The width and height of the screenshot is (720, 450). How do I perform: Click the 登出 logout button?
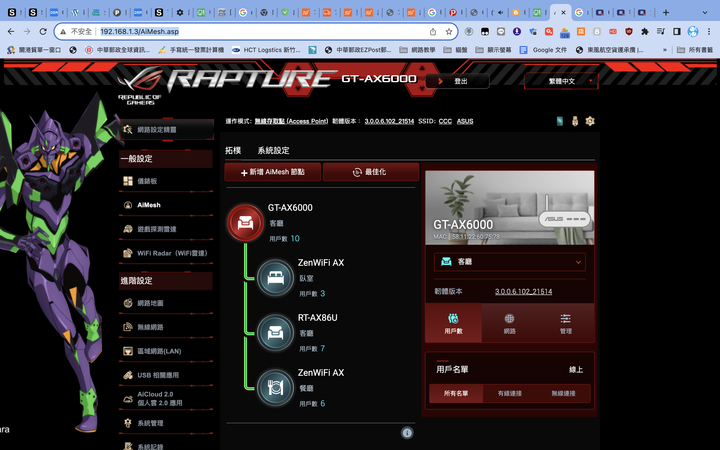click(457, 81)
